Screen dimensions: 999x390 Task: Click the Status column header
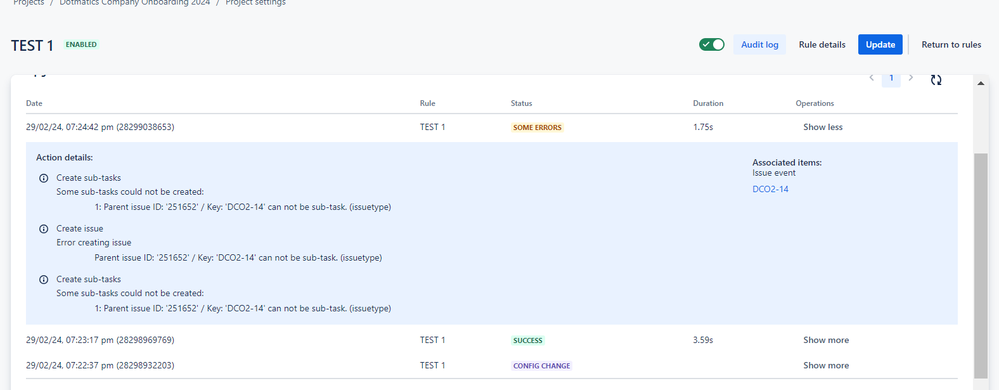521,103
